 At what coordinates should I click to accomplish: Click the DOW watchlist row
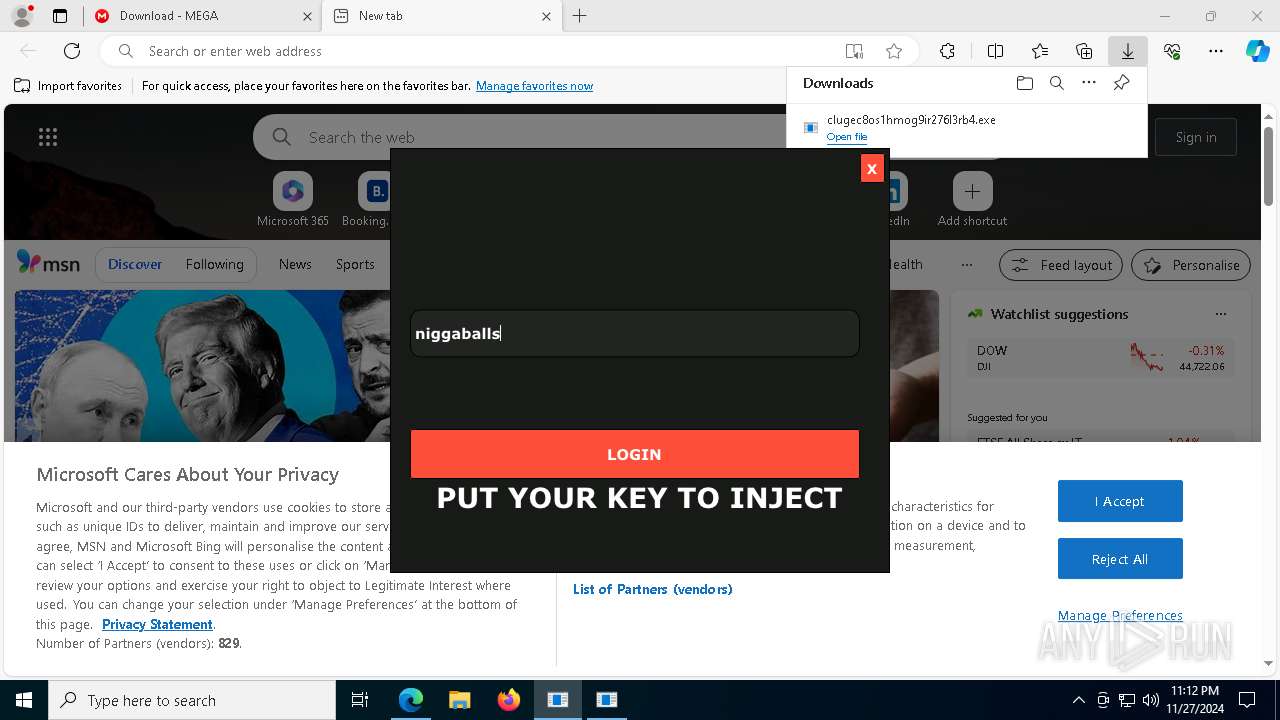click(x=1099, y=358)
